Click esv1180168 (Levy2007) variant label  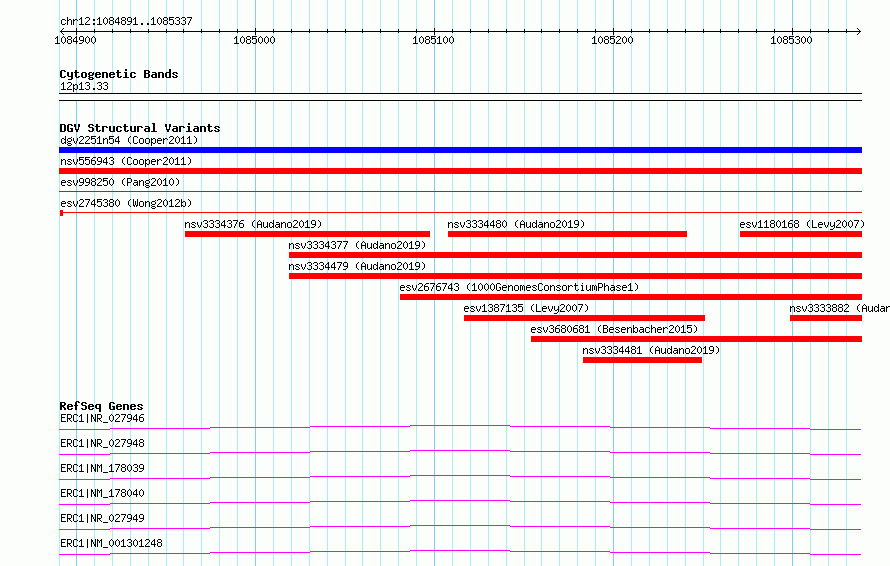click(x=802, y=224)
